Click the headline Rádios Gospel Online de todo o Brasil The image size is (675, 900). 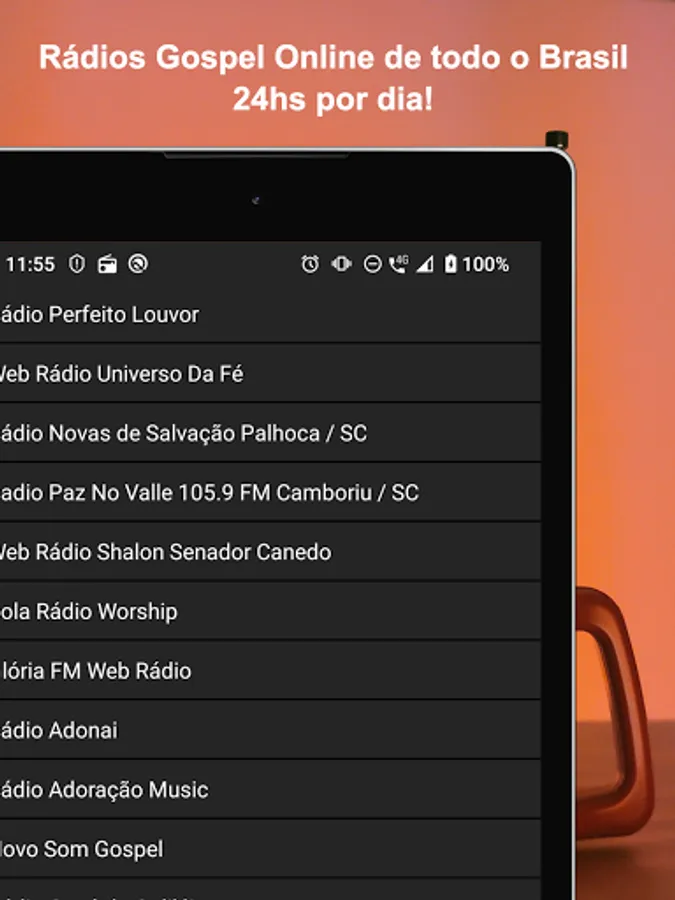(x=333, y=58)
